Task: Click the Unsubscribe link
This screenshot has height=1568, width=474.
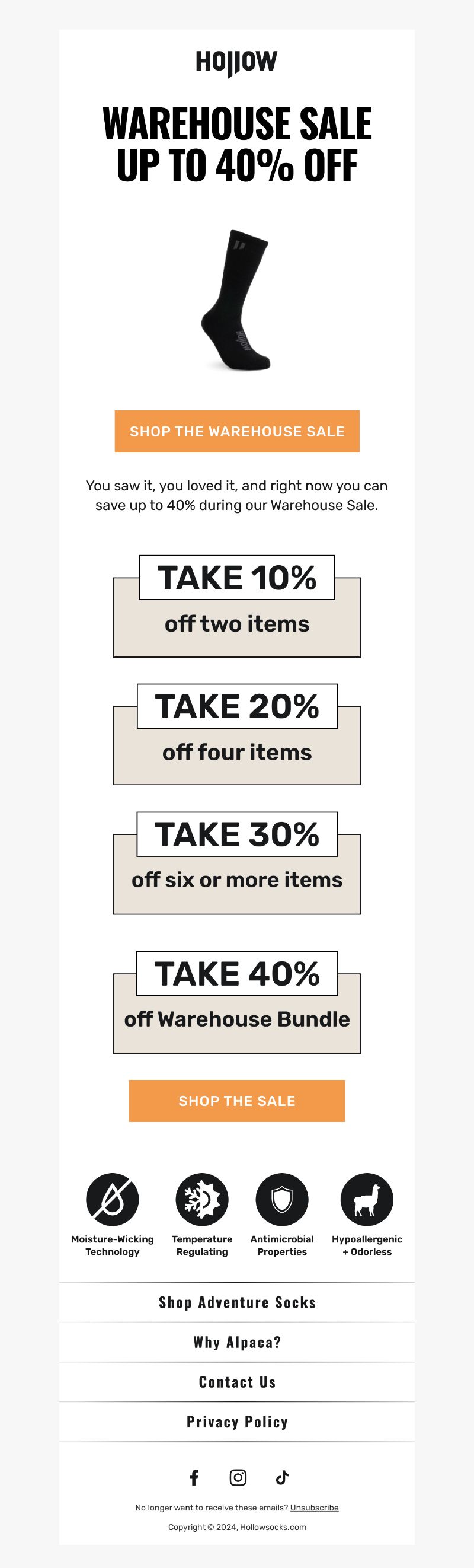Action: (314, 1508)
